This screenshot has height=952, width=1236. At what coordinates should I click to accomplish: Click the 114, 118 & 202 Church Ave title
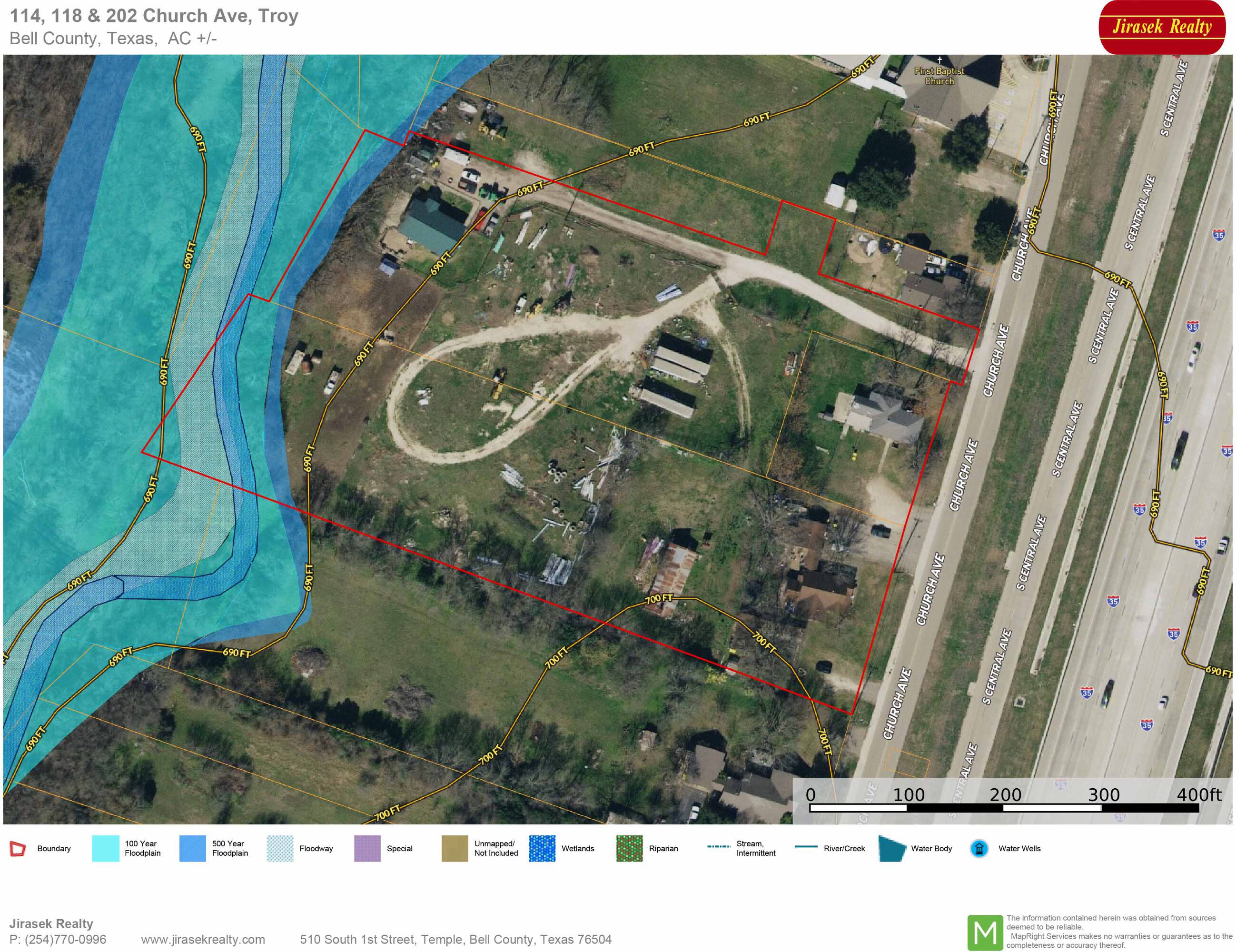[154, 16]
